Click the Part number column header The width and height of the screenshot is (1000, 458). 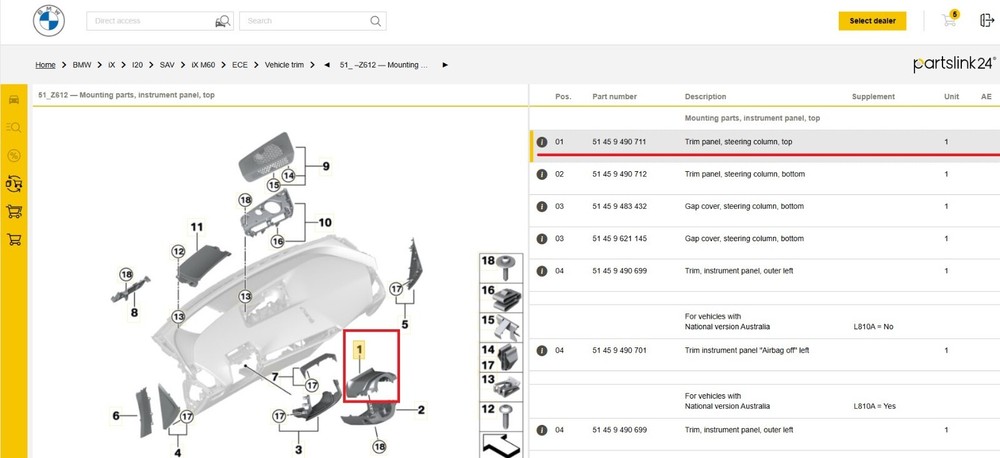tap(614, 97)
